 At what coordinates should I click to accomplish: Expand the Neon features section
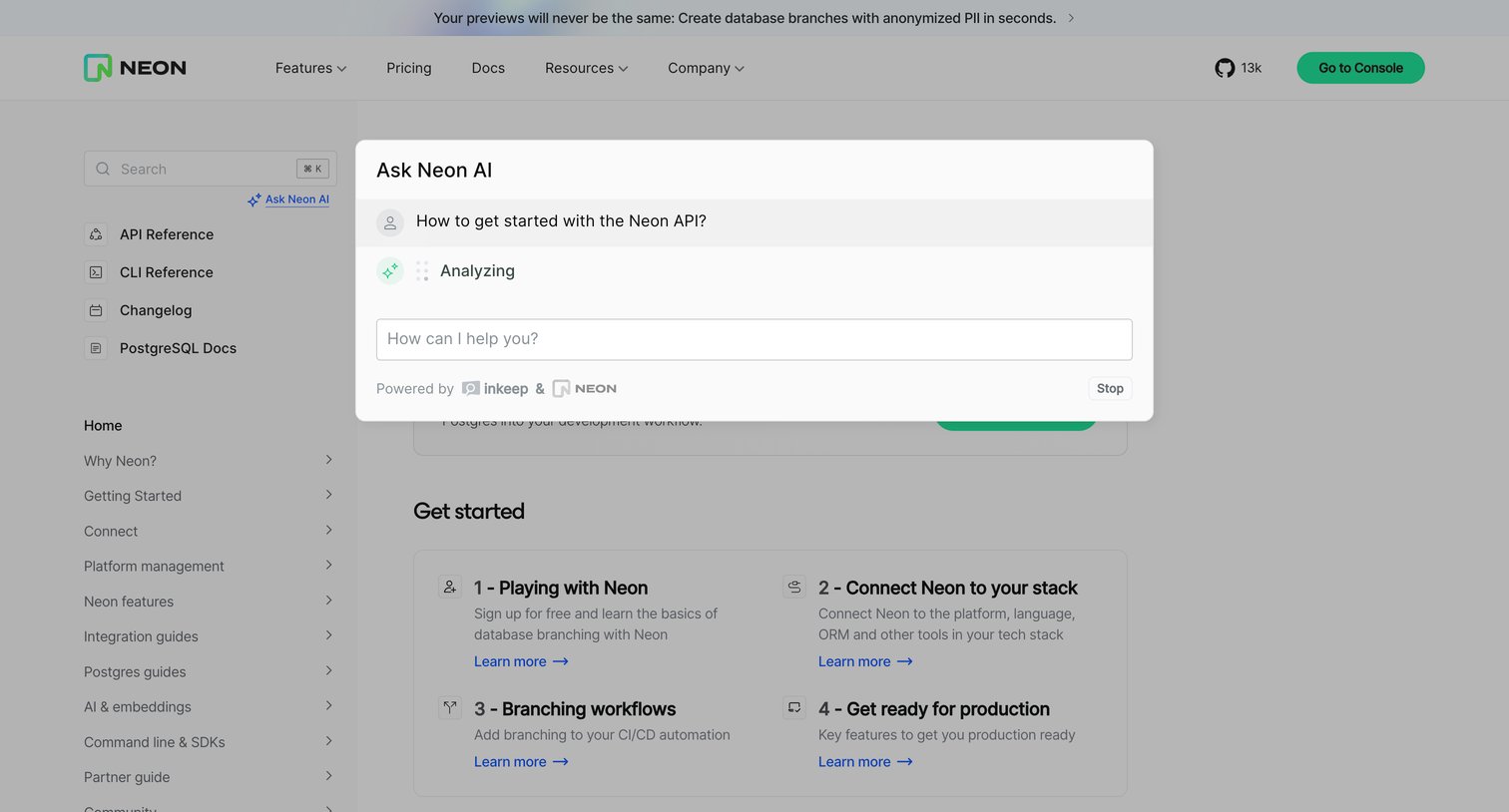coord(328,601)
